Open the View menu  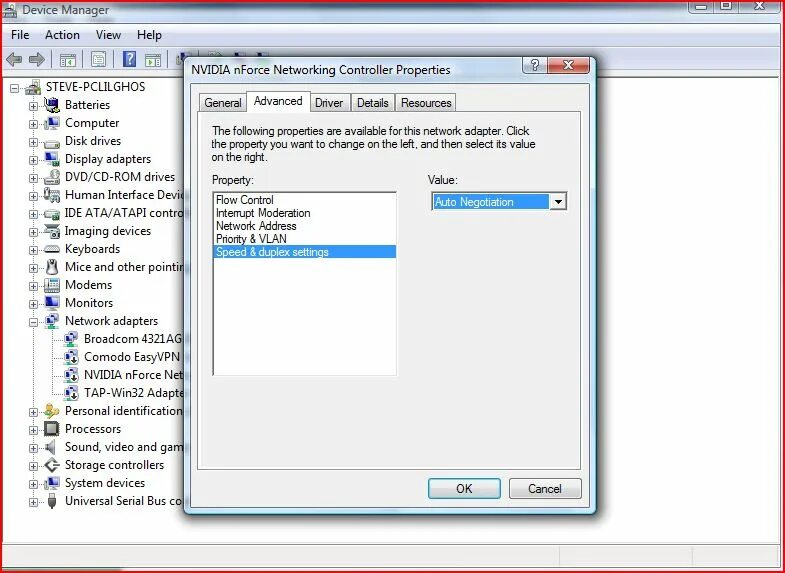(x=108, y=35)
